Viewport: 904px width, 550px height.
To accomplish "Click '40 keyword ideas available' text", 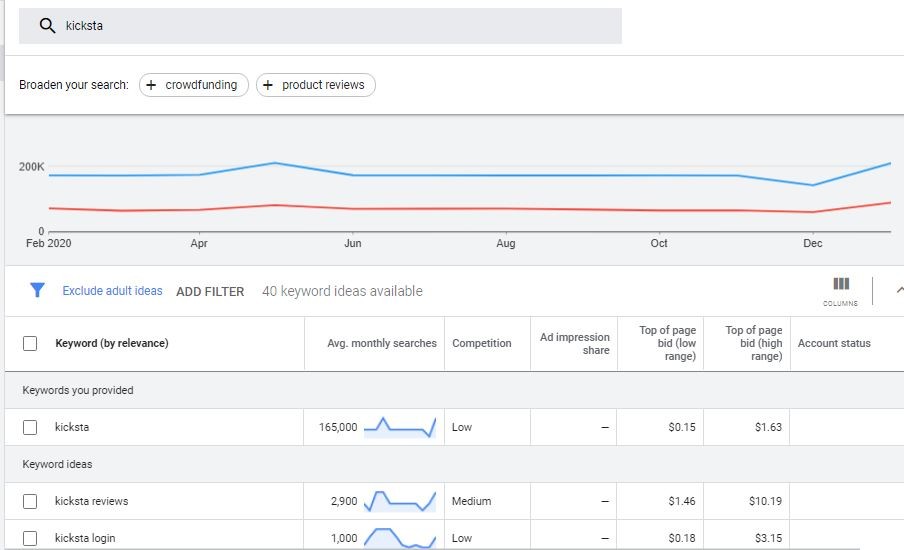I will coord(342,291).
